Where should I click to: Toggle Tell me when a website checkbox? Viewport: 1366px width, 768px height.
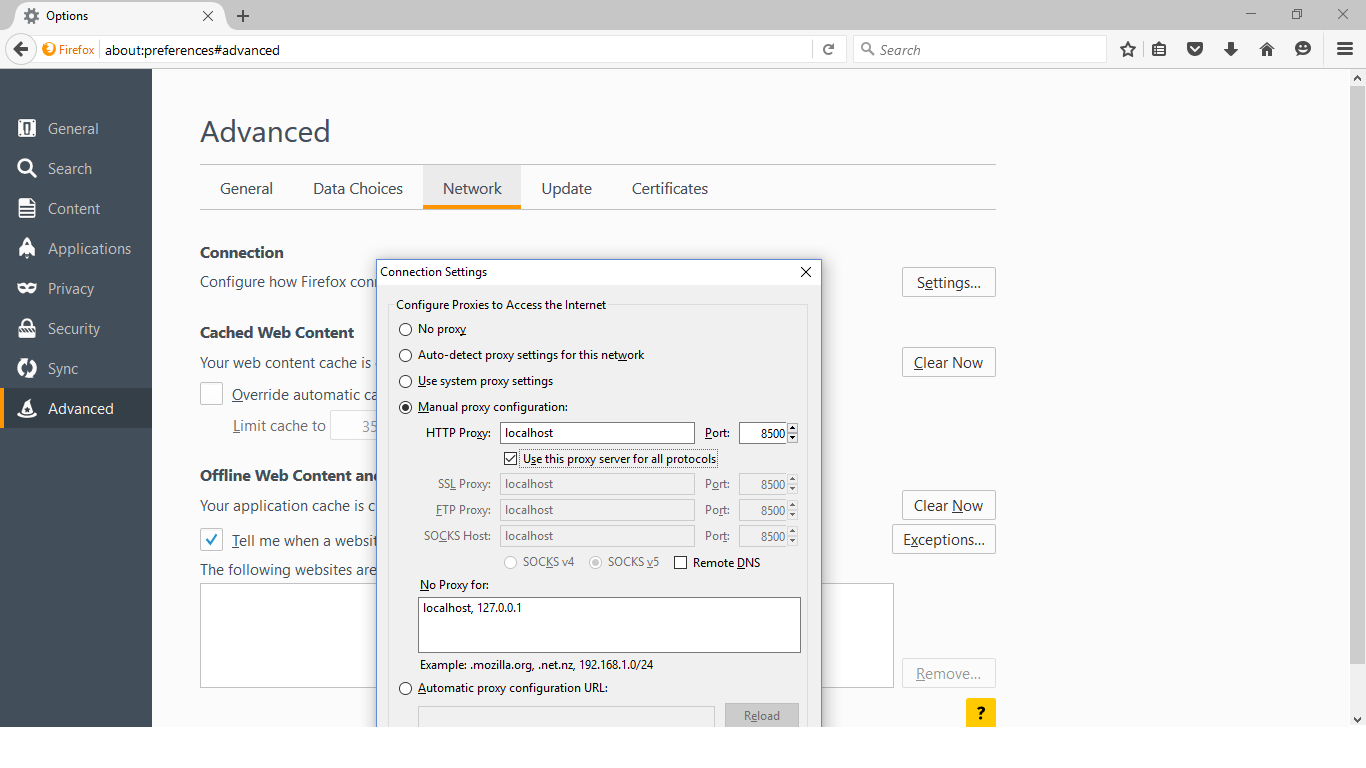coord(211,540)
